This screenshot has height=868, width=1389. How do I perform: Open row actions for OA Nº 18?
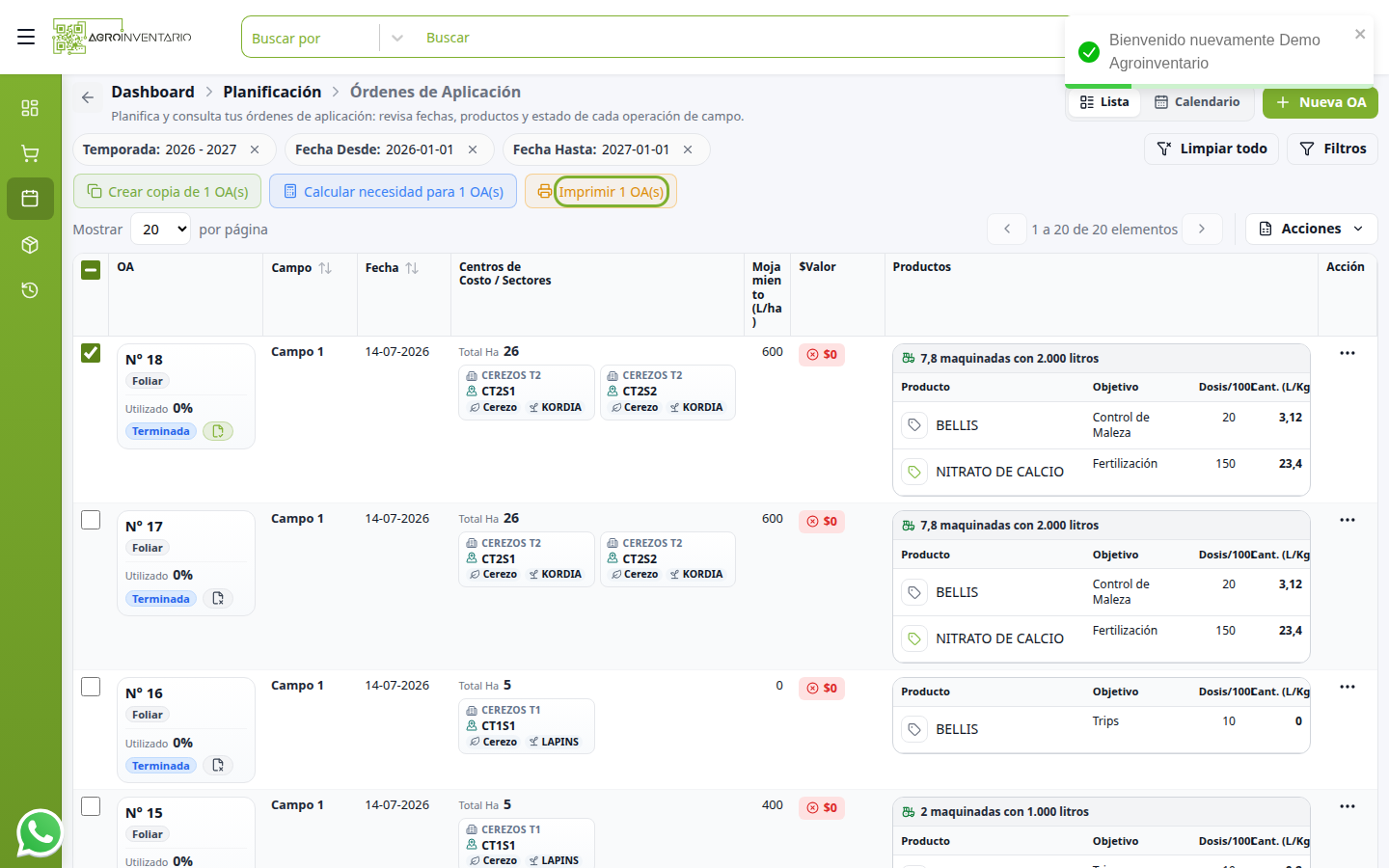tap(1348, 353)
